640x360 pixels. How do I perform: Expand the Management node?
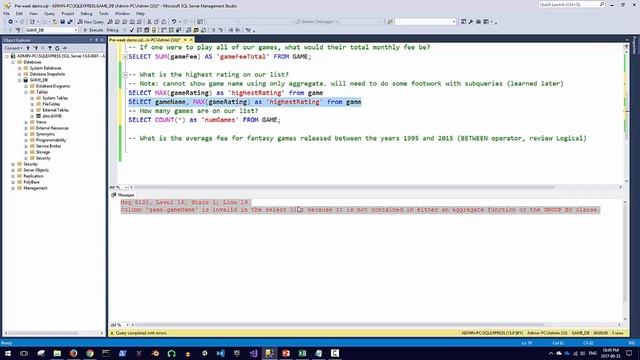click(x=13, y=188)
